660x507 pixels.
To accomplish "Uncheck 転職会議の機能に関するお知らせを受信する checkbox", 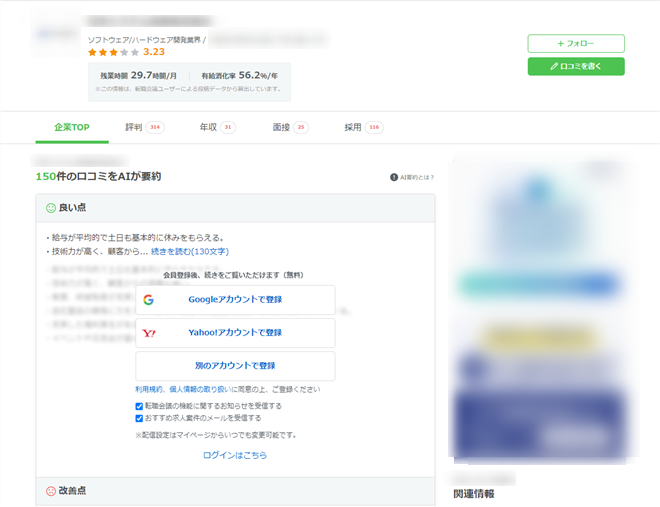I will pos(139,406).
